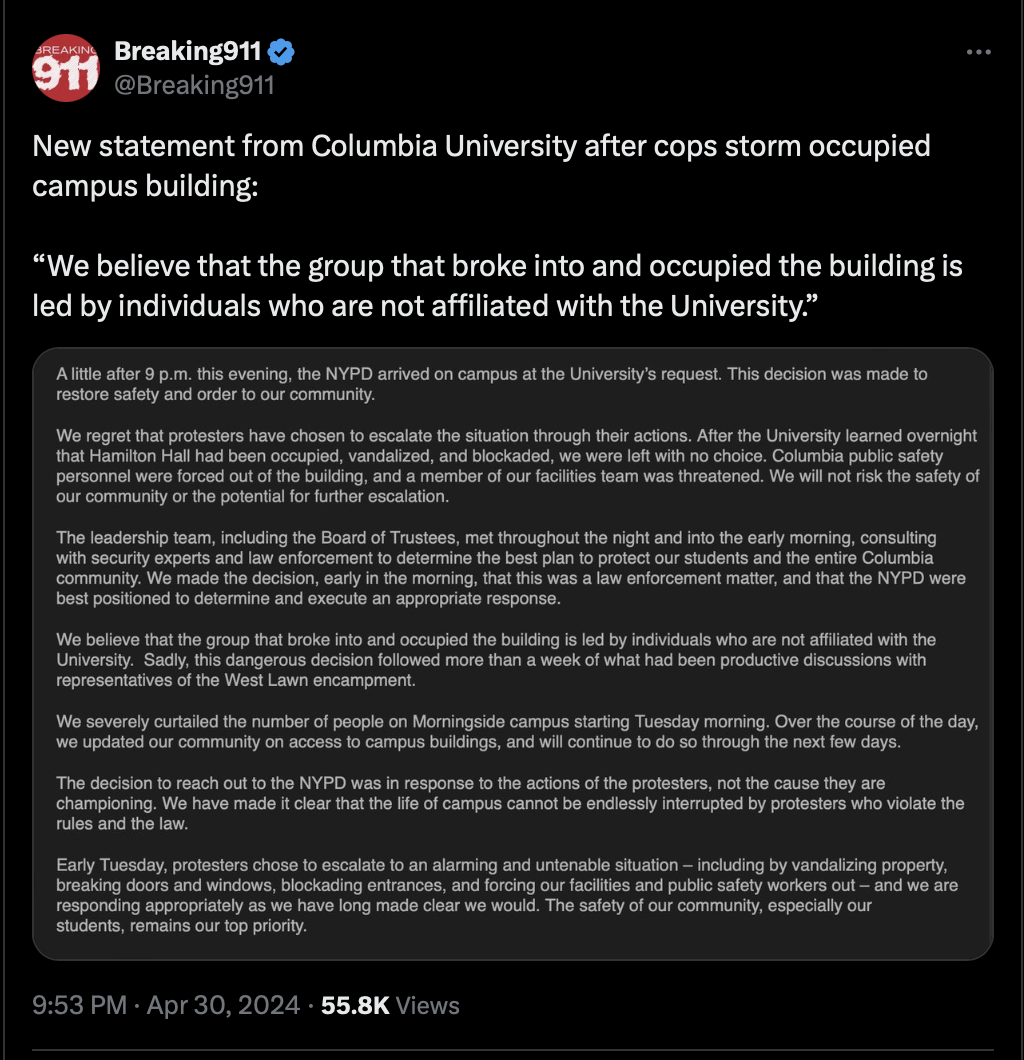Open the Breaking911 profile picture
Screen dimensions: 1024x1060
coord(67,68)
